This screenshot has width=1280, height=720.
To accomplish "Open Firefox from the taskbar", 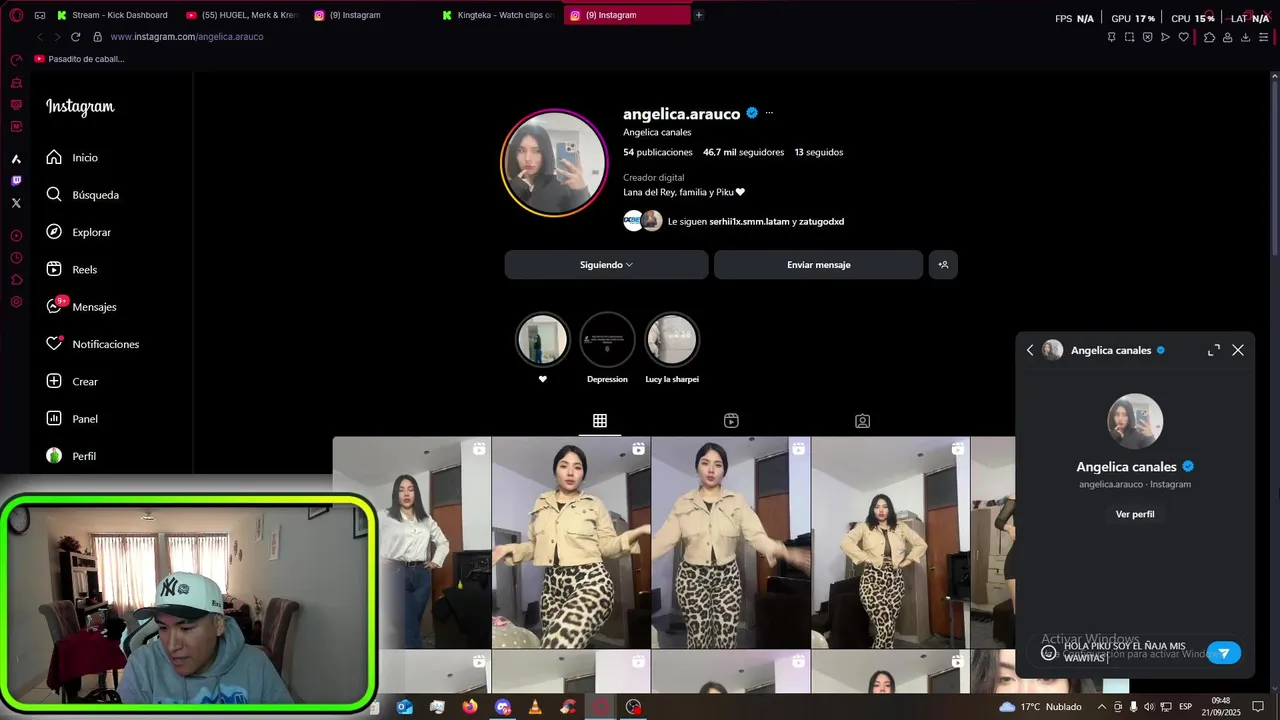I will click(470, 707).
